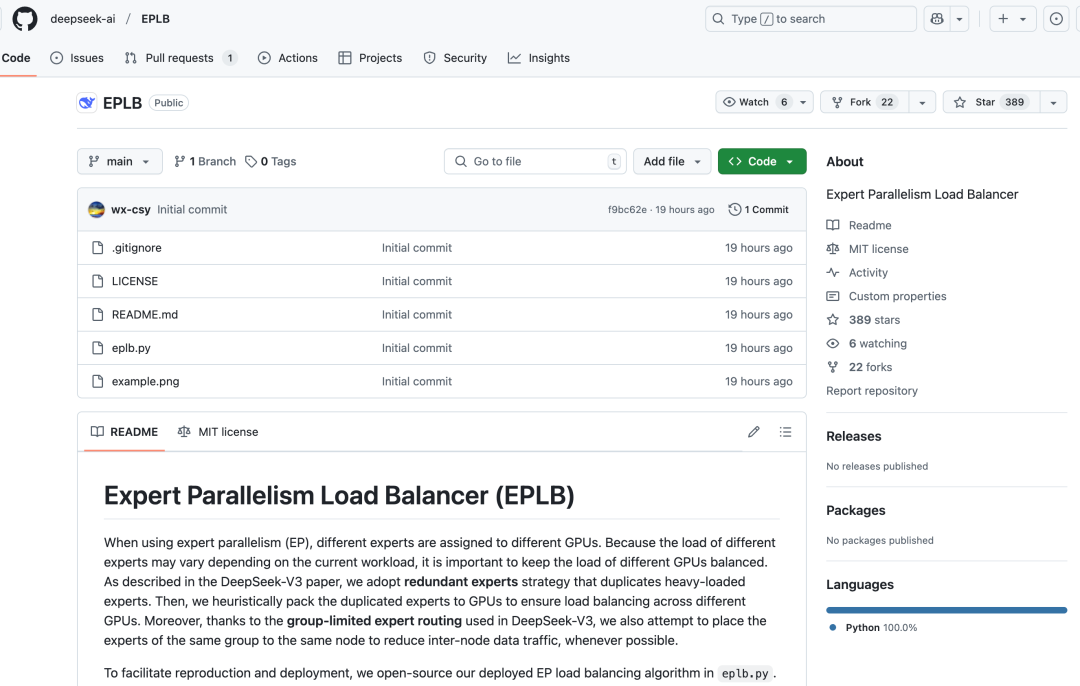The width and height of the screenshot is (1080, 686).
Task: Select the MIT license tab
Action: coord(218,432)
